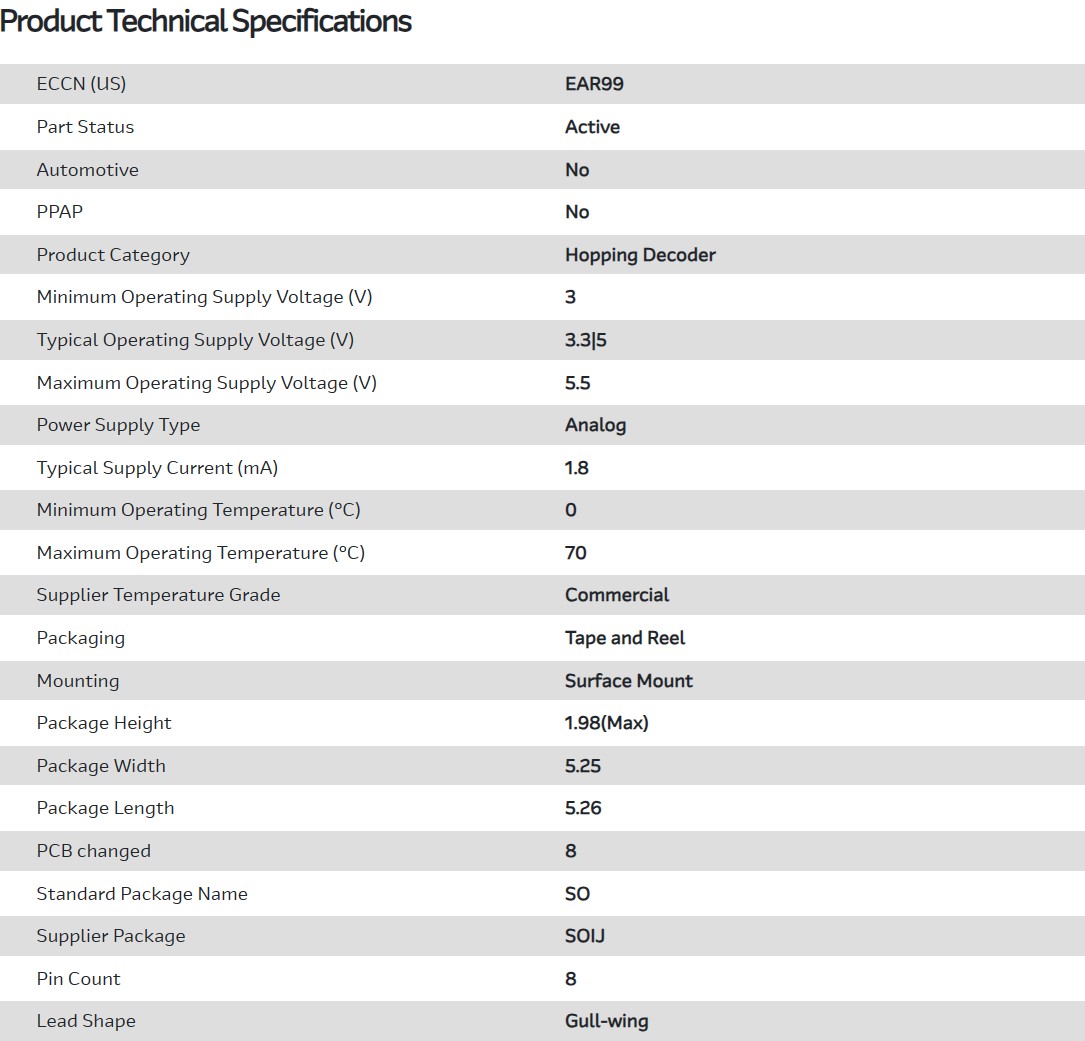
Task: Select the Part Status row label
Action: tap(85, 127)
